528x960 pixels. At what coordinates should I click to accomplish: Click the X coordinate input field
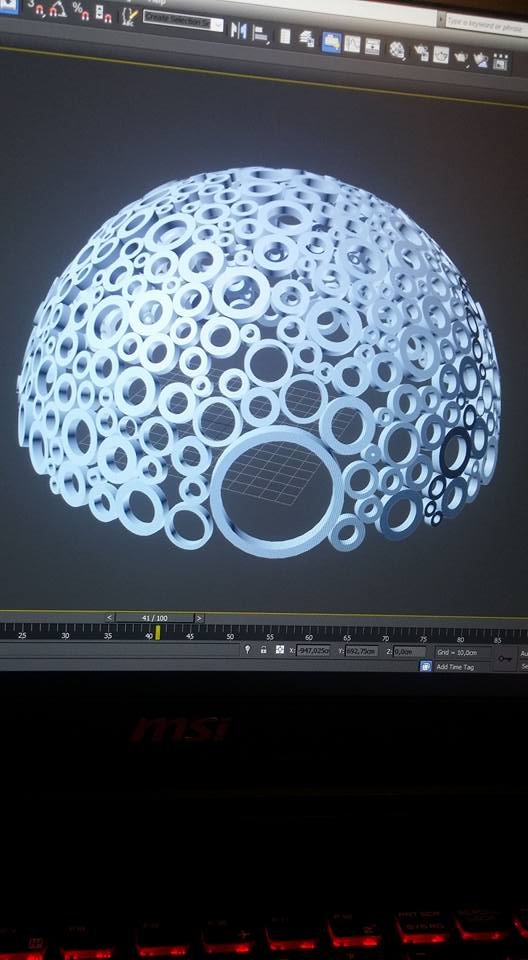click(313, 650)
